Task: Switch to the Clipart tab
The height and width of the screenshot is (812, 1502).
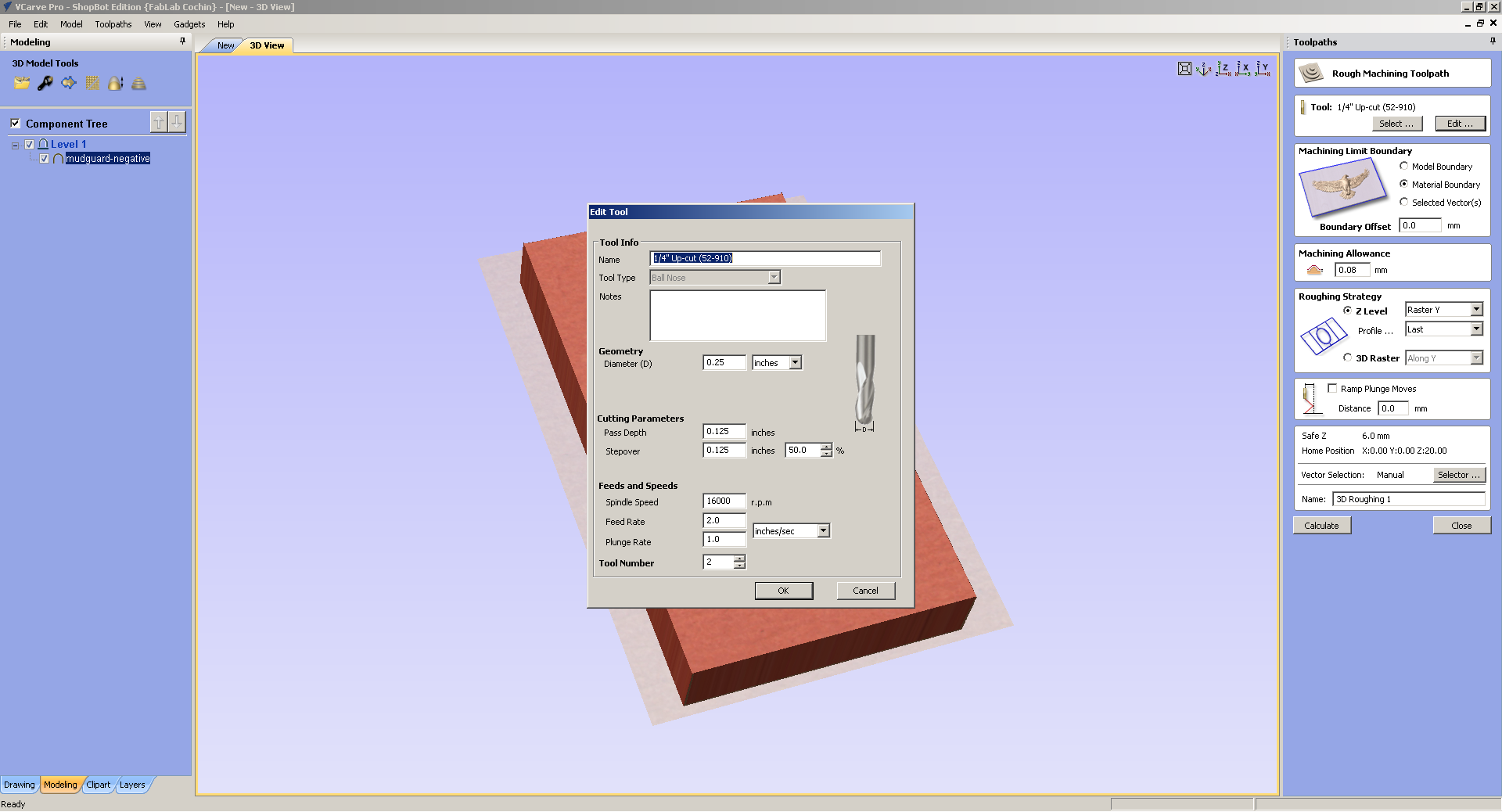Action: point(99,785)
